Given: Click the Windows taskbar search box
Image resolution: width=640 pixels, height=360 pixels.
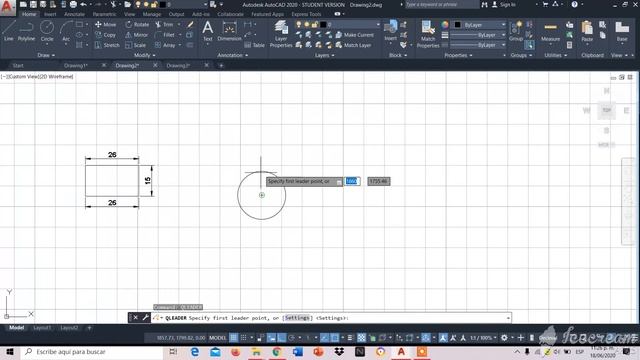Looking at the screenshot, I should point(92,351).
